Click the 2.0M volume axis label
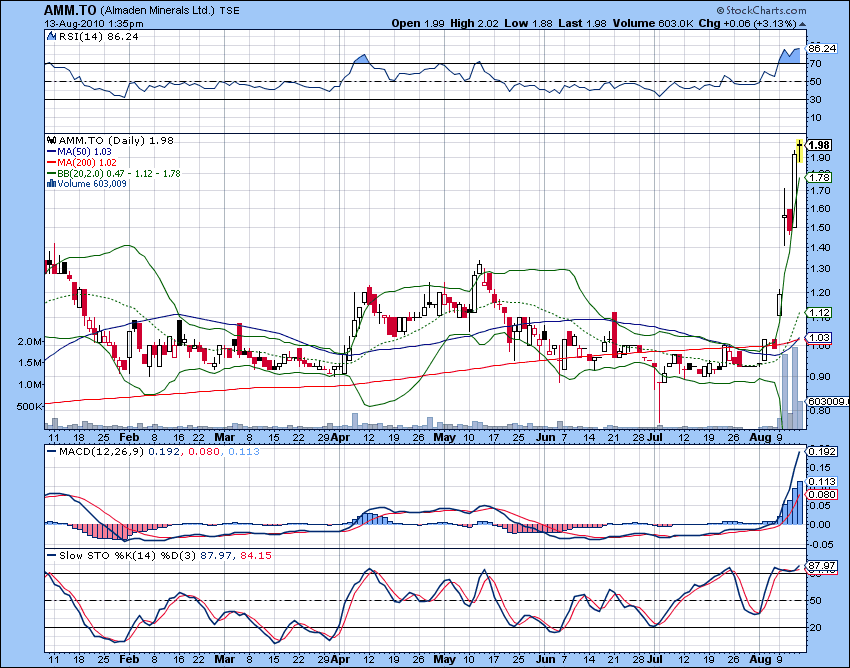 pyautogui.click(x=30, y=342)
